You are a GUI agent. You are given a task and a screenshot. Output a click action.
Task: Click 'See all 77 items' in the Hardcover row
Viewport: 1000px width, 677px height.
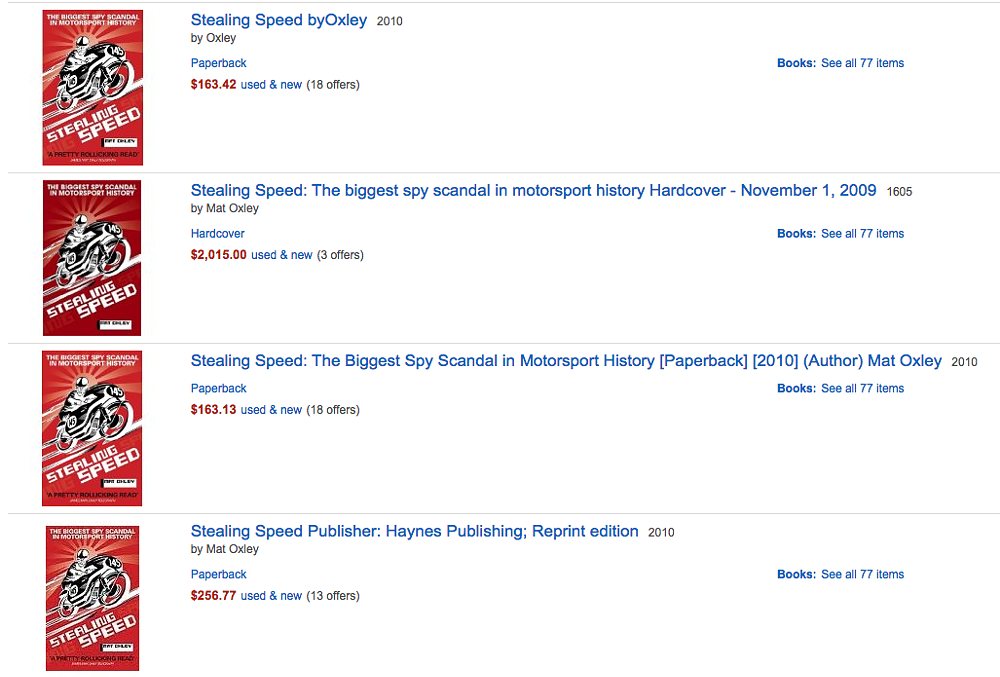(862, 234)
